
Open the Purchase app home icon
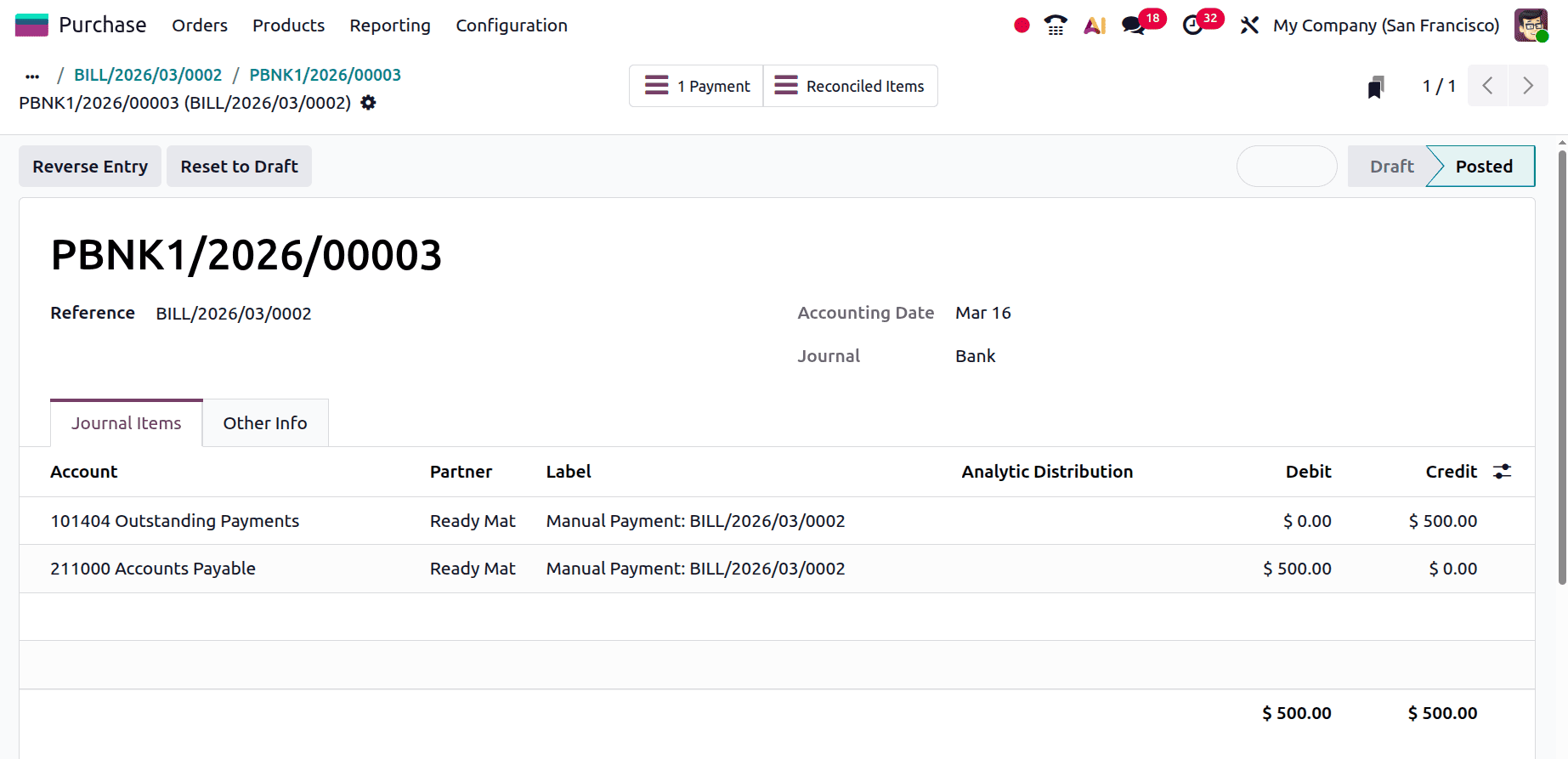coord(31,25)
